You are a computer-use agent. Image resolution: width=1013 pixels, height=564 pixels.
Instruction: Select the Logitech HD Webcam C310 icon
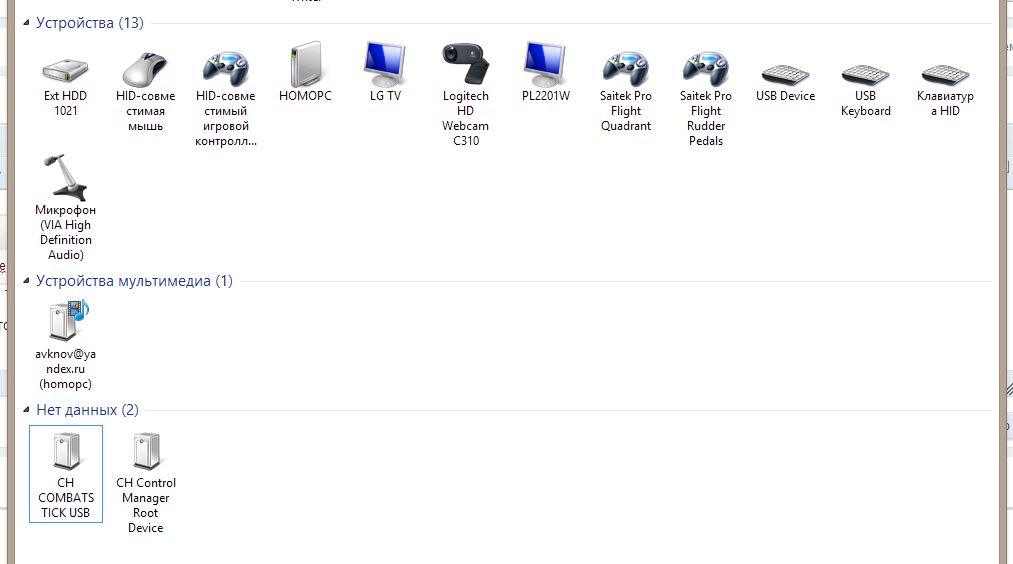pos(465,64)
